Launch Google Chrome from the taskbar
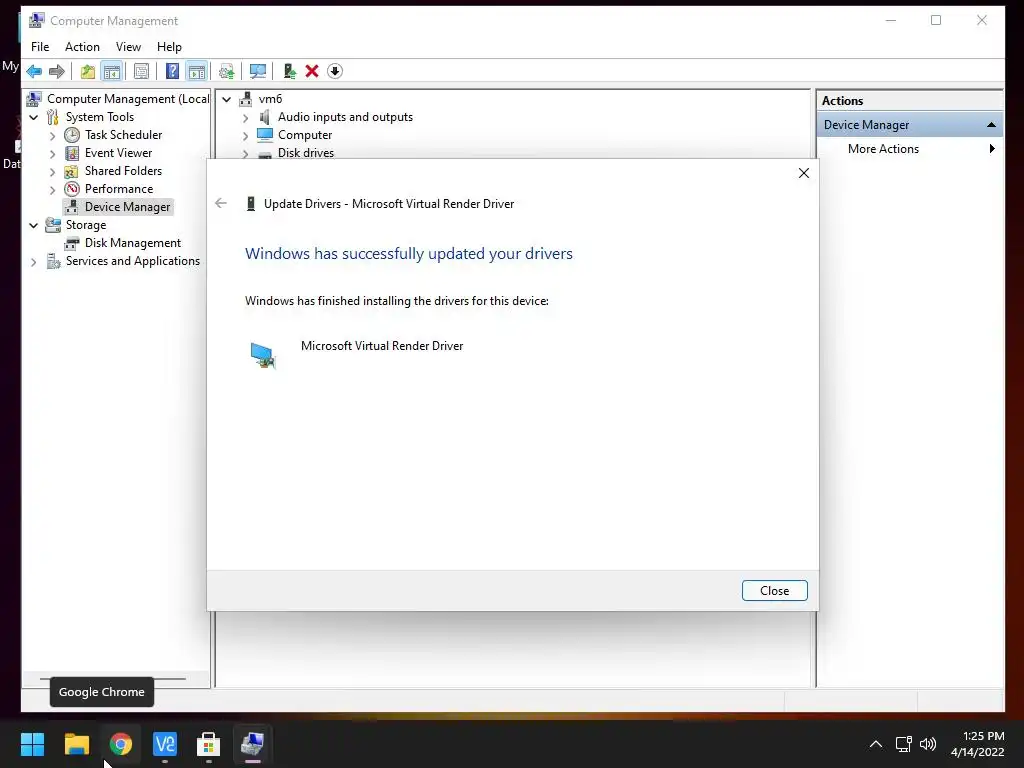The width and height of the screenshot is (1024, 768). click(x=120, y=744)
